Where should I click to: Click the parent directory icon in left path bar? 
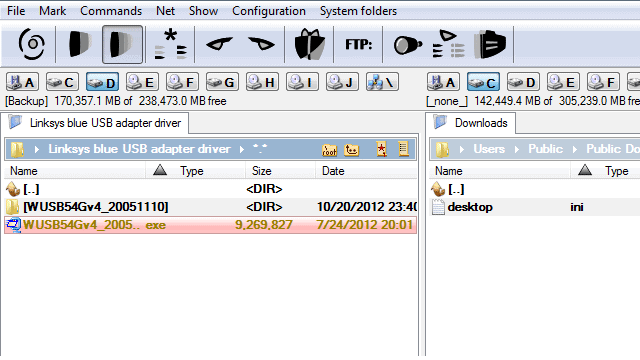(351, 150)
